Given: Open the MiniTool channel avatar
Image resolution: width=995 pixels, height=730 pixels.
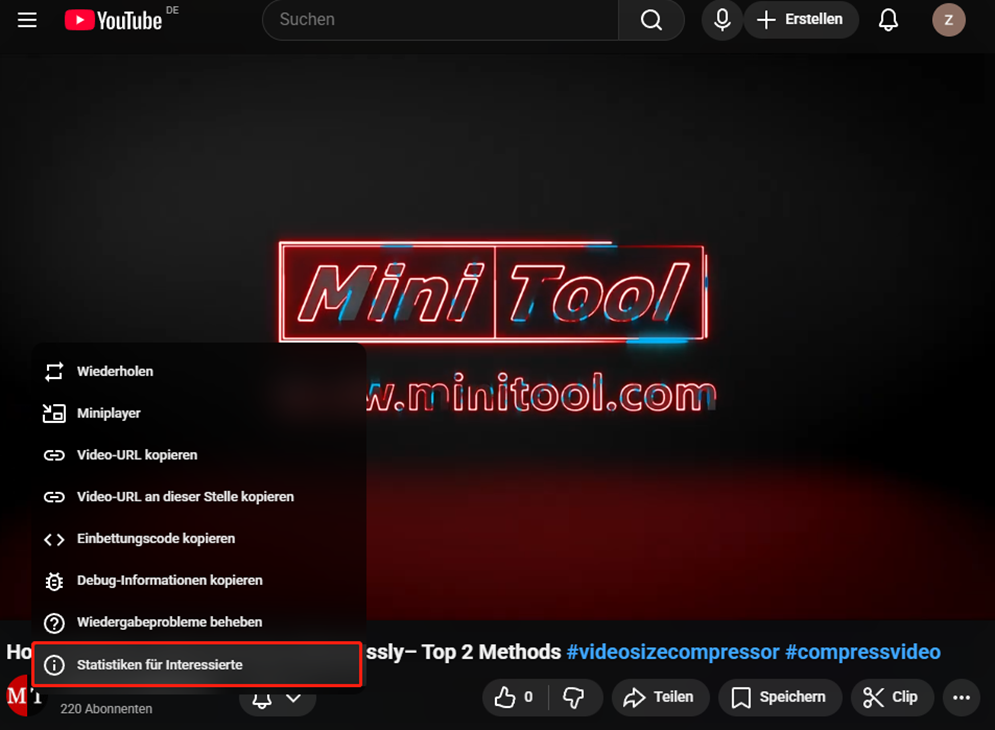Looking at the screenshot, I should (22, 696).
